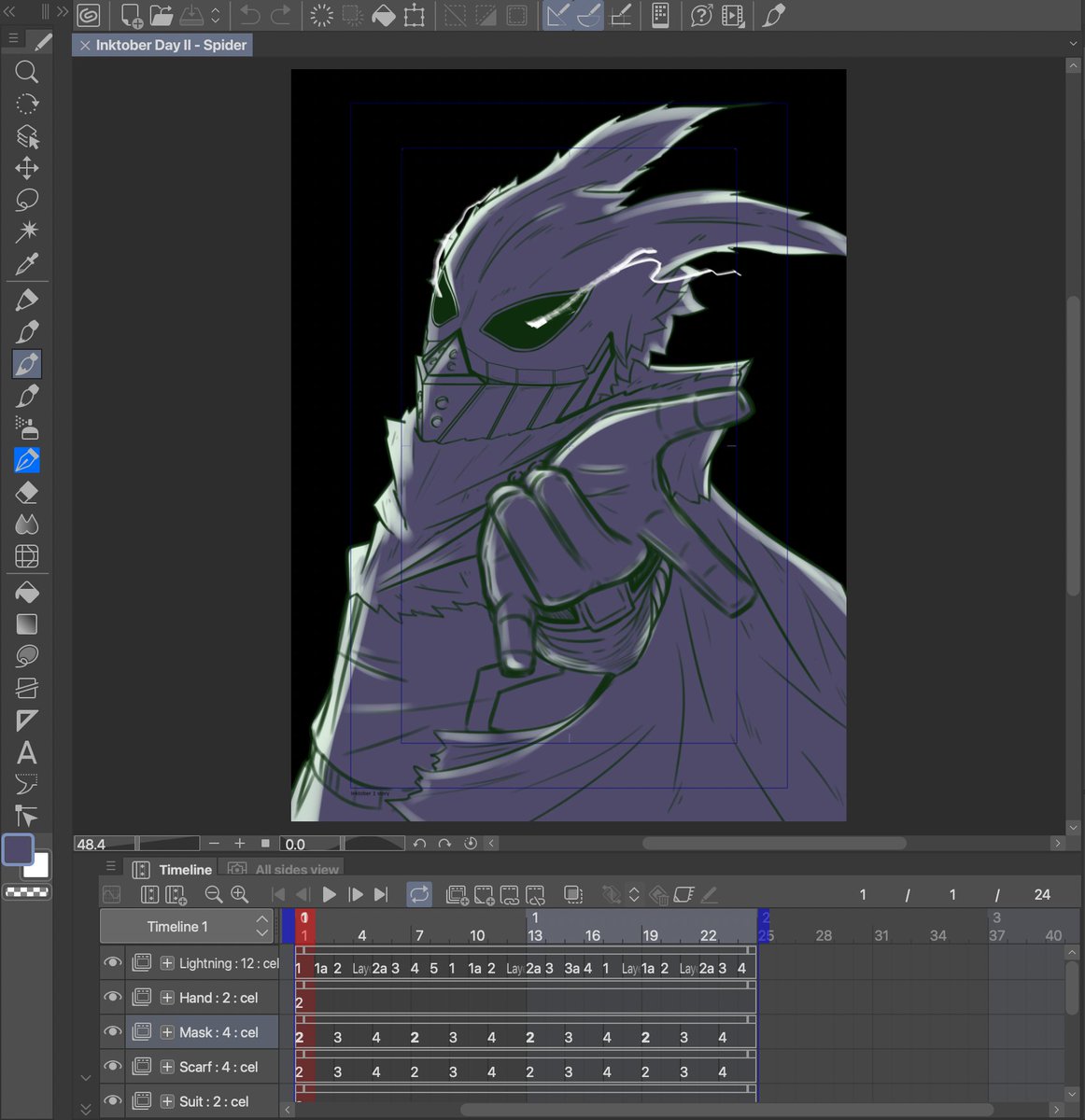The height and width of the screenshot is (1120, 1085).
Task: Click the Redo arrow
Action: pos(280,15)
